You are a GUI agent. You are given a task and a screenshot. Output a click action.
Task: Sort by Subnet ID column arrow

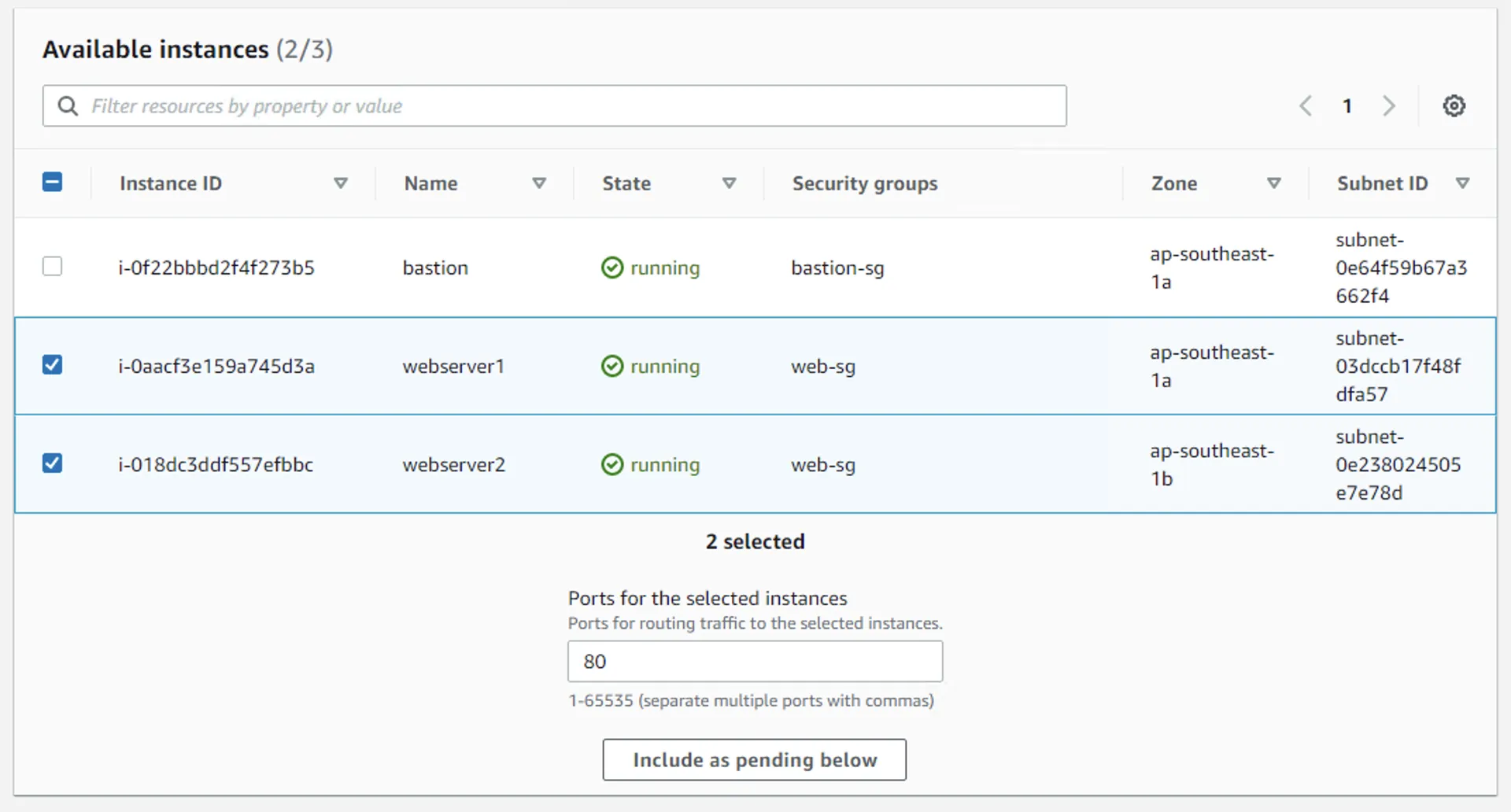(1463, 183)
